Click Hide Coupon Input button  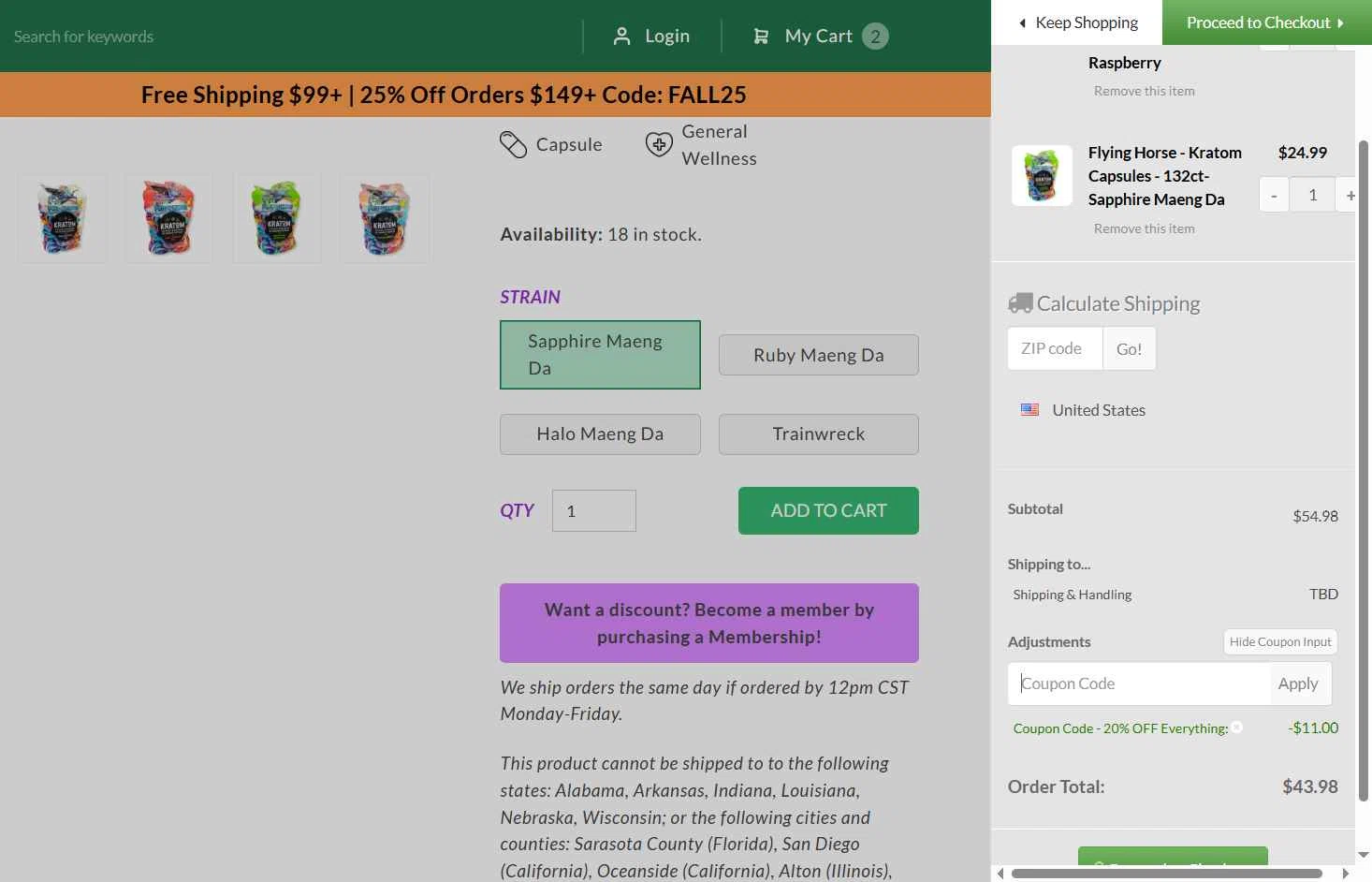[x=1280, y=641]
